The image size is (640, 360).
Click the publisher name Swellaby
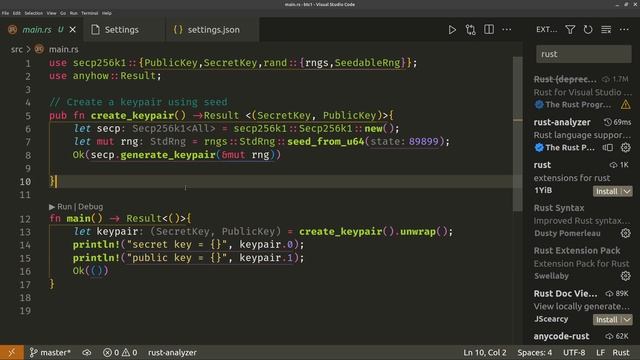pos(551,276)
